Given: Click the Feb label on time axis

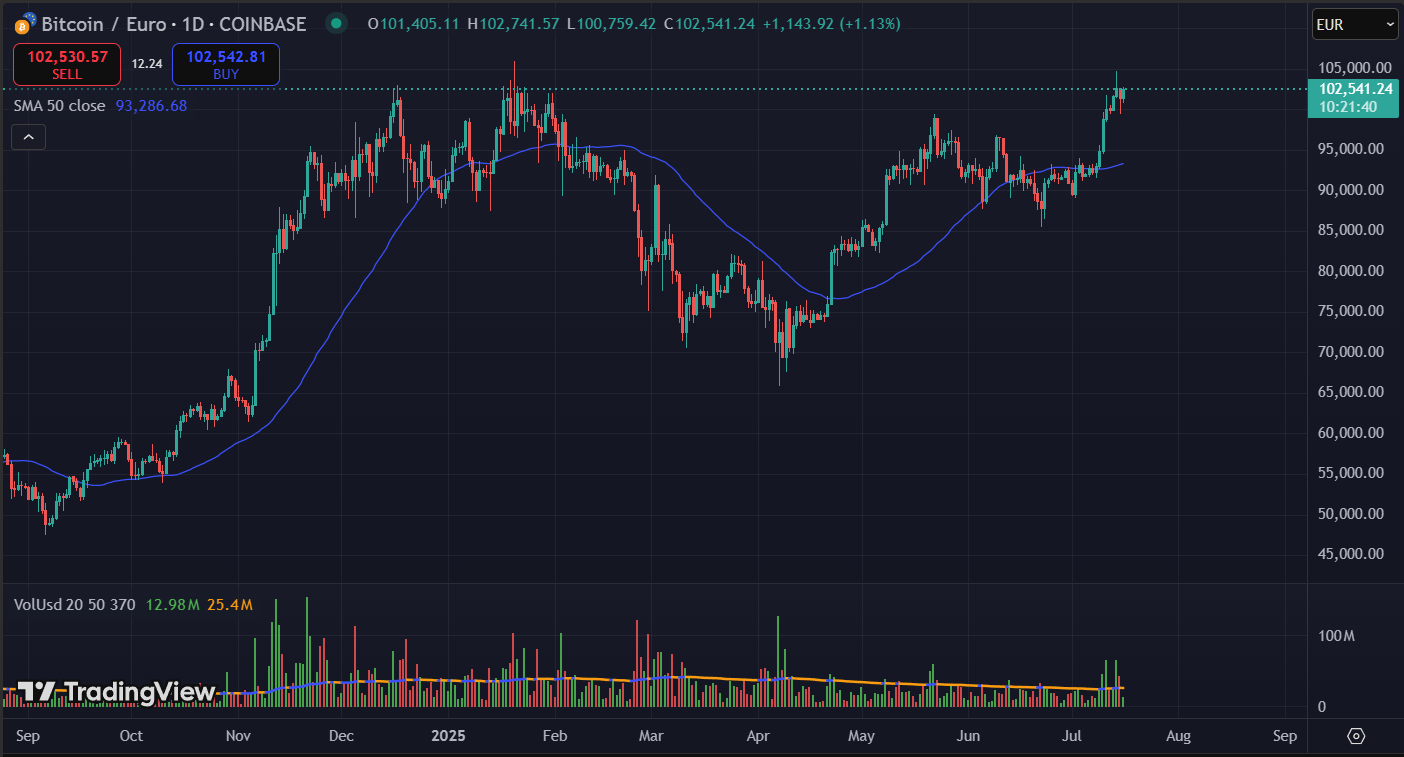Looking at the screenshot, I should click(x=554, y=736).
